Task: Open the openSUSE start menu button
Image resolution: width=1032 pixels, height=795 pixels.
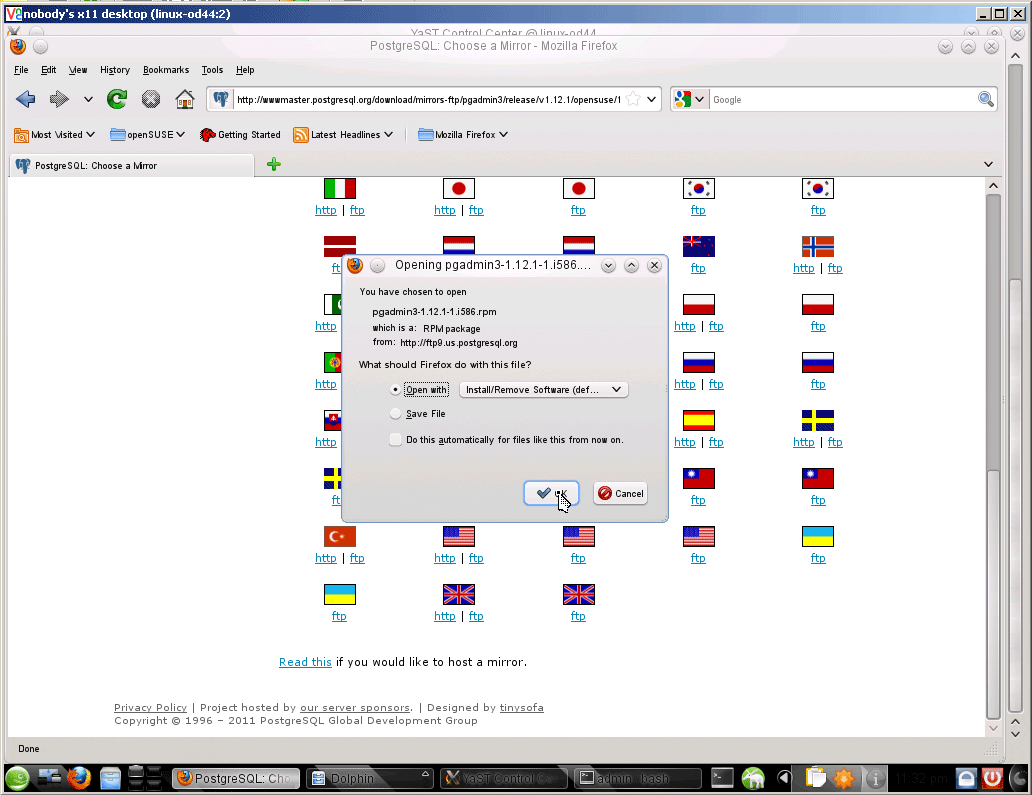Action: coord(18,779)
